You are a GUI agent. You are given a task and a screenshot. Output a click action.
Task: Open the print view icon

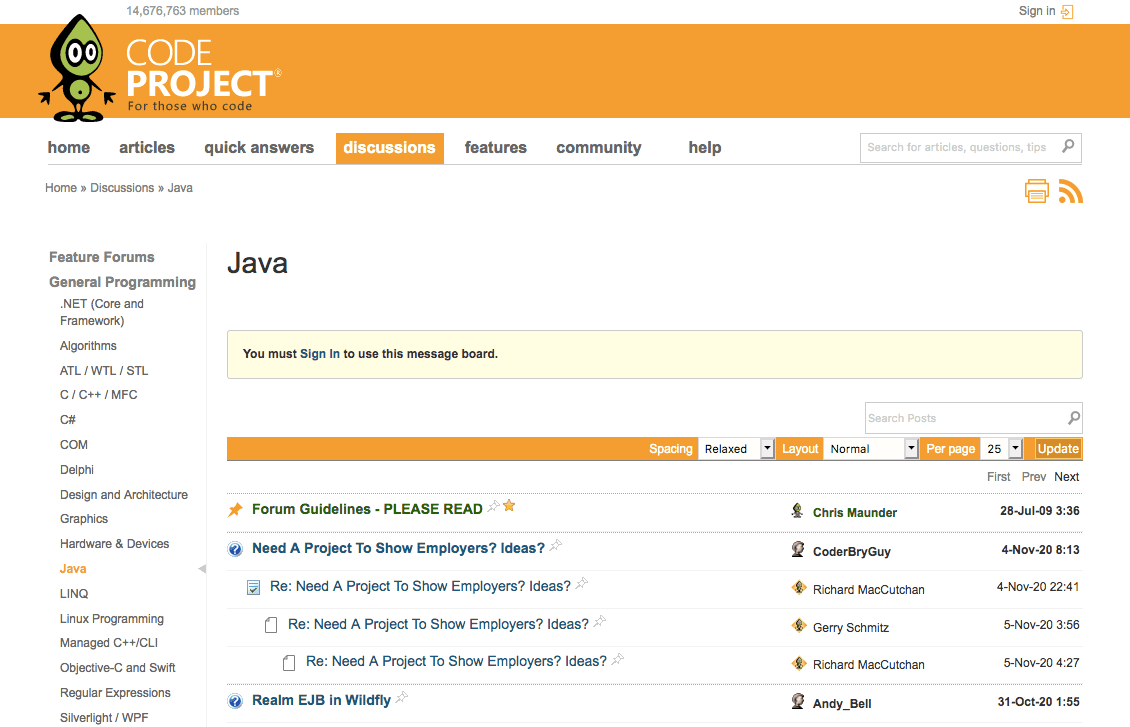pyautogui.click(x=1037, y=191)
